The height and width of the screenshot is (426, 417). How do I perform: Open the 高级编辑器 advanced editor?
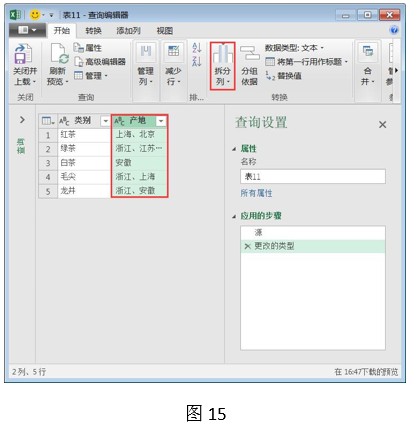point(100,62)
